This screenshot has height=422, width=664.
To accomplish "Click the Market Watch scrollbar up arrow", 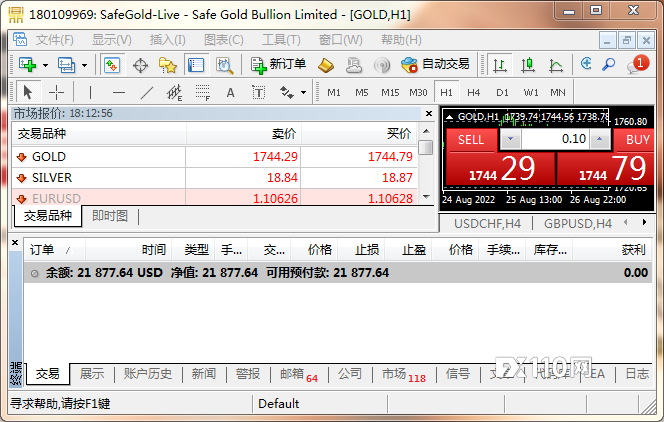I will [x=426, y=130].
